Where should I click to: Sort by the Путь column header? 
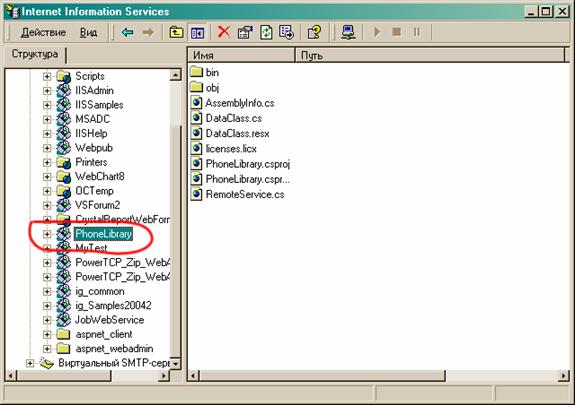tap(431, 55)
